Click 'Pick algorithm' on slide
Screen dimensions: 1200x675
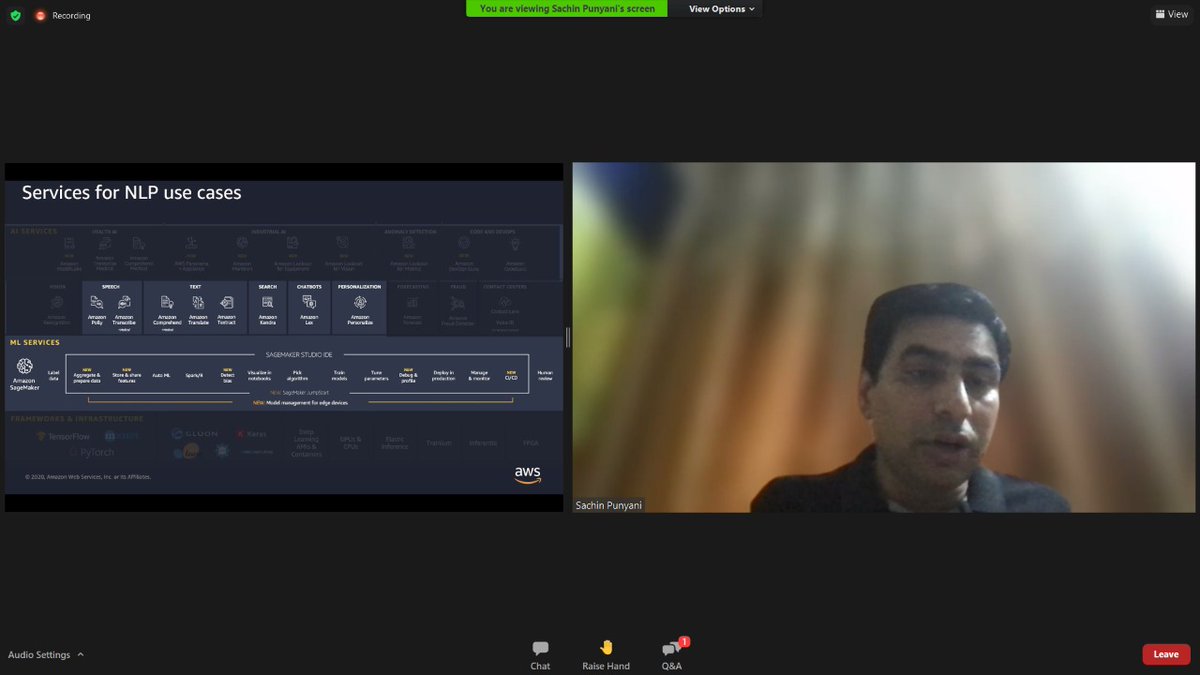(297, 376)
